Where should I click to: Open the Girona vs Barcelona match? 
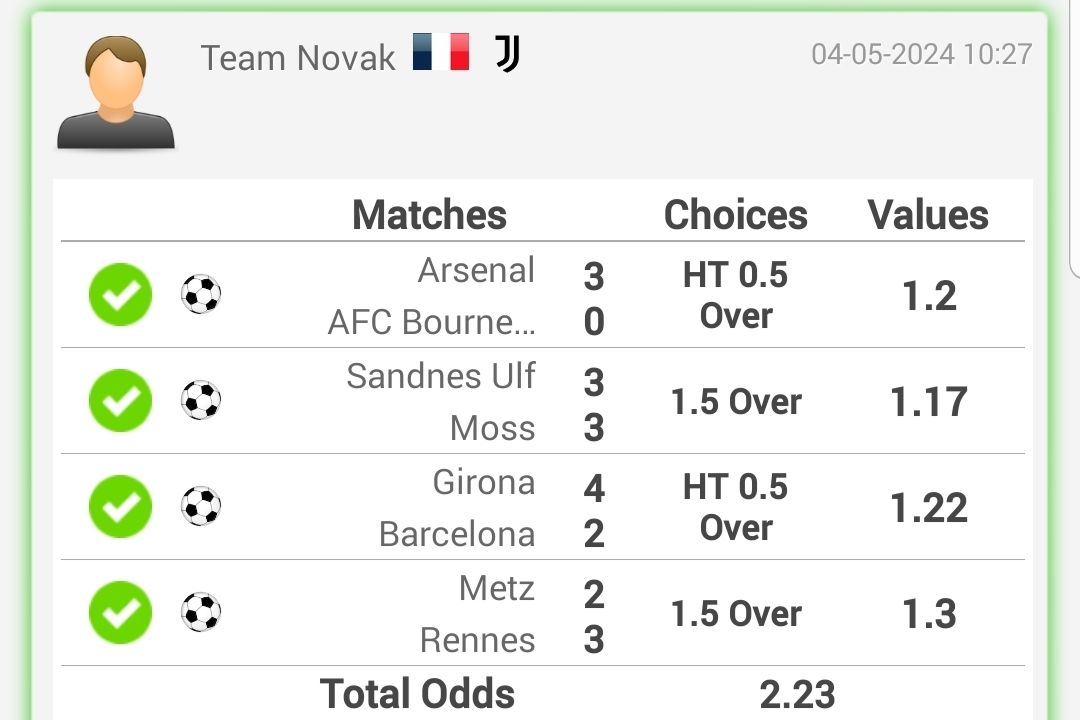[x=492, y=508]
